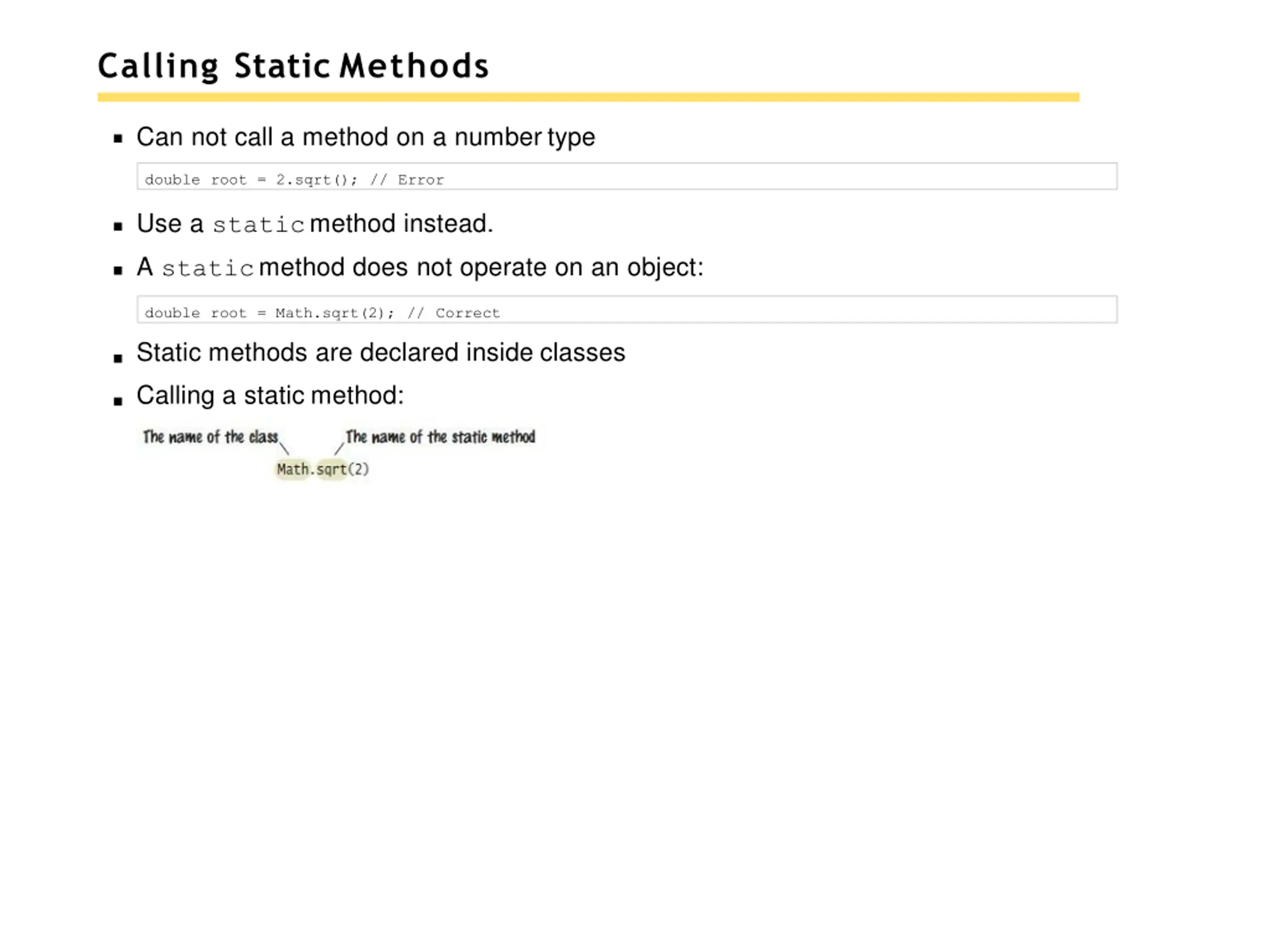Click "The name of the static method" annotation
This screenshot has height=952, width=1270.
[441, 437]
